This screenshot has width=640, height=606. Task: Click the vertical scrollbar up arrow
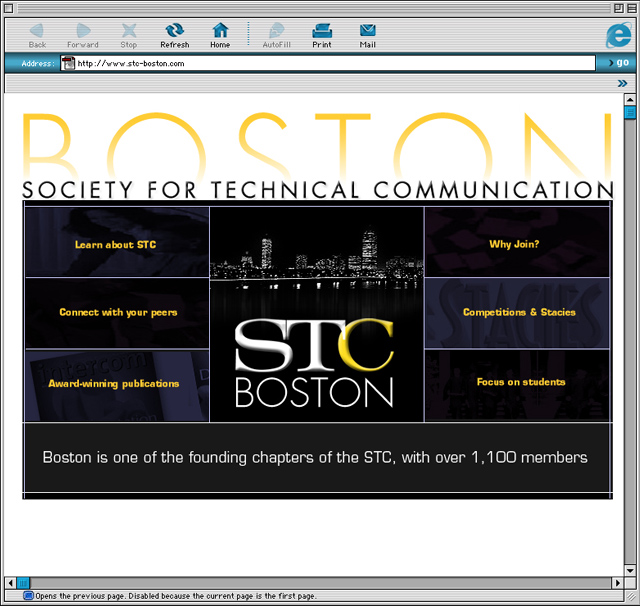click(x=630, y=99)
